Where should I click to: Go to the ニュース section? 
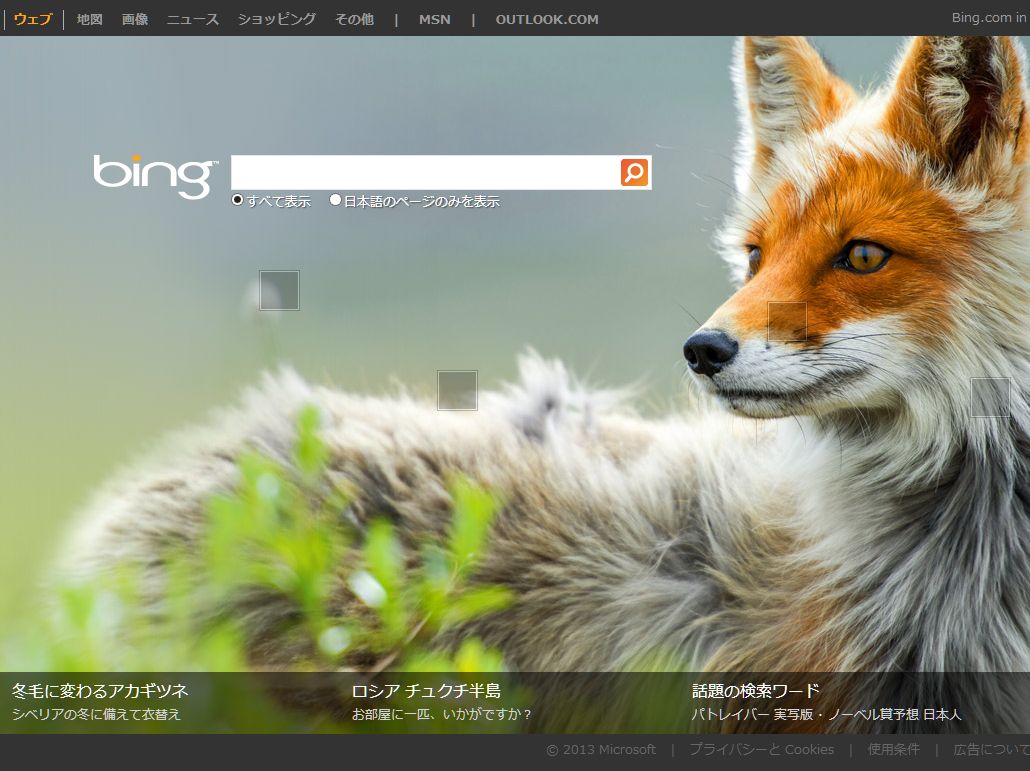point(192,19)
